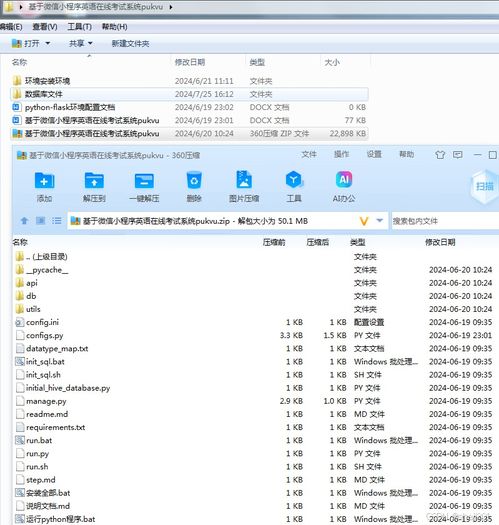The height and width of the screenshot is (525, 499).
Task: Click the 新建文件夹 new folder button
Action: click(130, 44)
